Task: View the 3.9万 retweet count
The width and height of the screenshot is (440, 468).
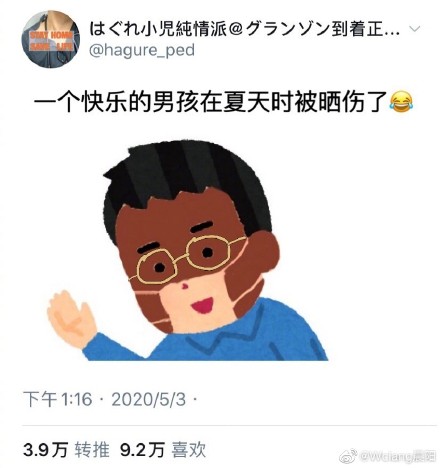Action: (x=46, y=450)
